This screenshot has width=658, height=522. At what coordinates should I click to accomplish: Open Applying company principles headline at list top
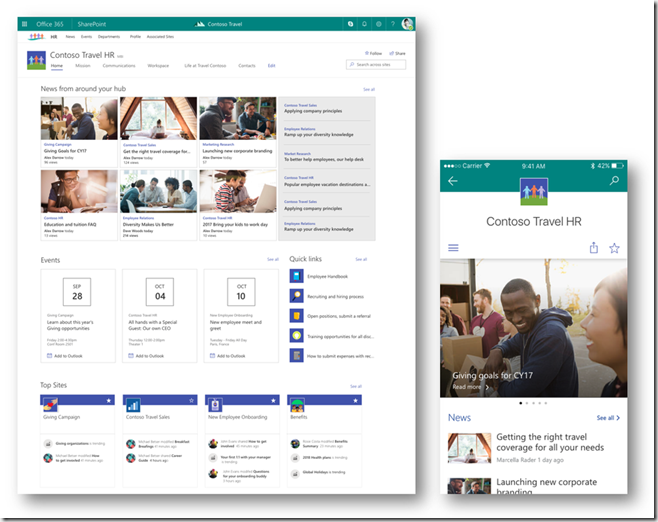[x=313, y=111]
